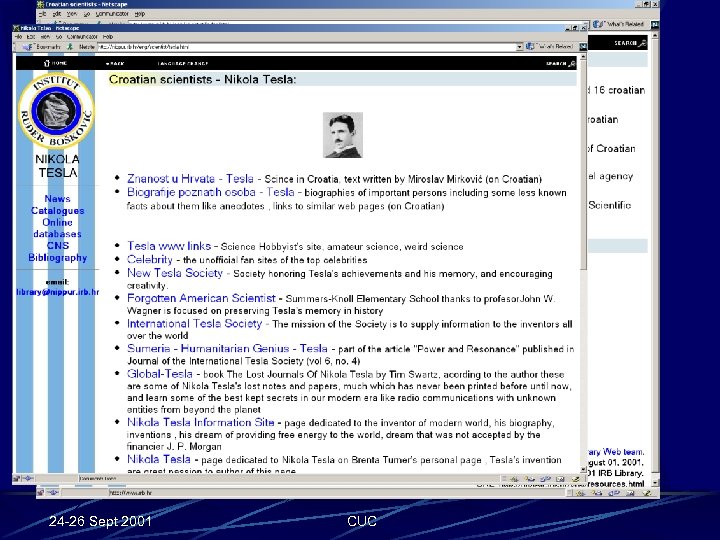This screenshot has width=720, height=540.
Task: Open the Bookmarks icon in the Nikola Tesla window
Action: tap(28, 47)
